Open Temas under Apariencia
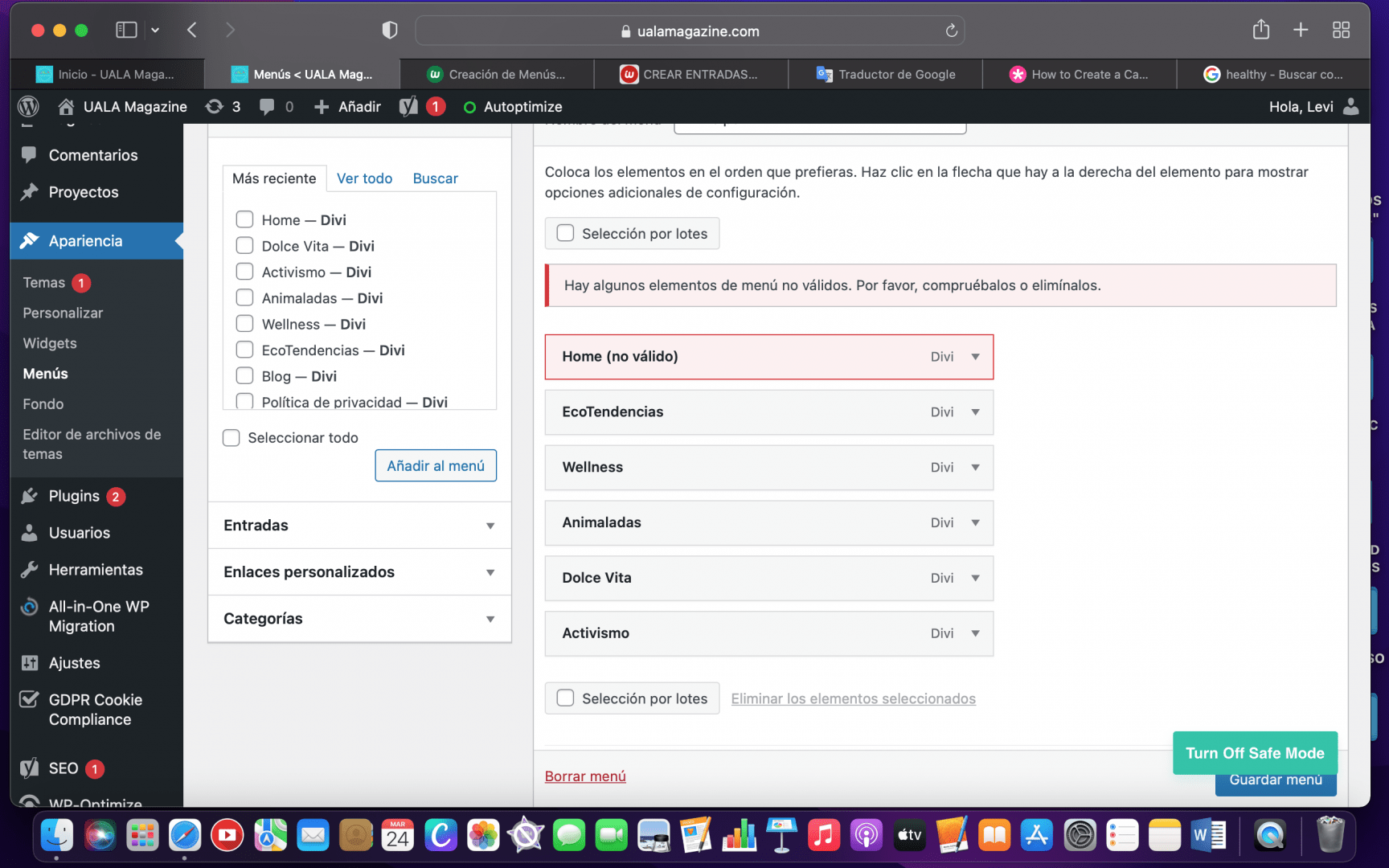1389x868 pixels. click(x=43, y=283)
